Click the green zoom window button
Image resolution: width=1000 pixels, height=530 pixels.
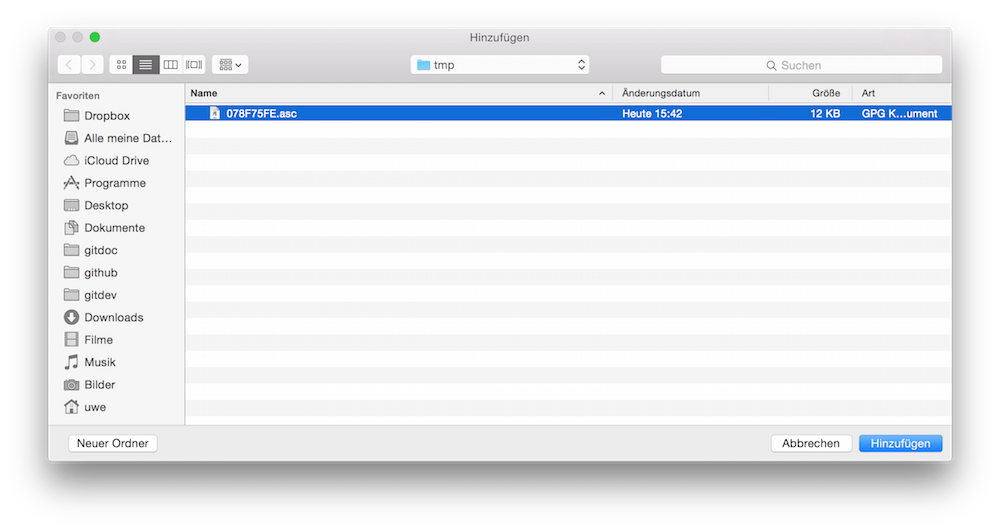click(x=94, y=37)
